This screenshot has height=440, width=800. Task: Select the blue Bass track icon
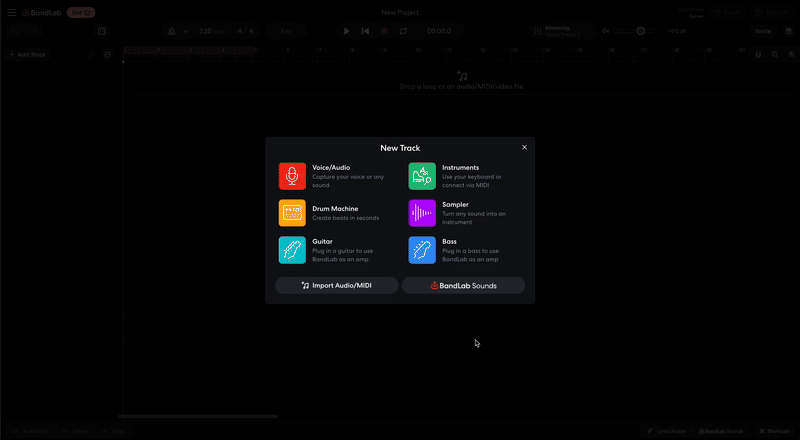tap(422, 250)
